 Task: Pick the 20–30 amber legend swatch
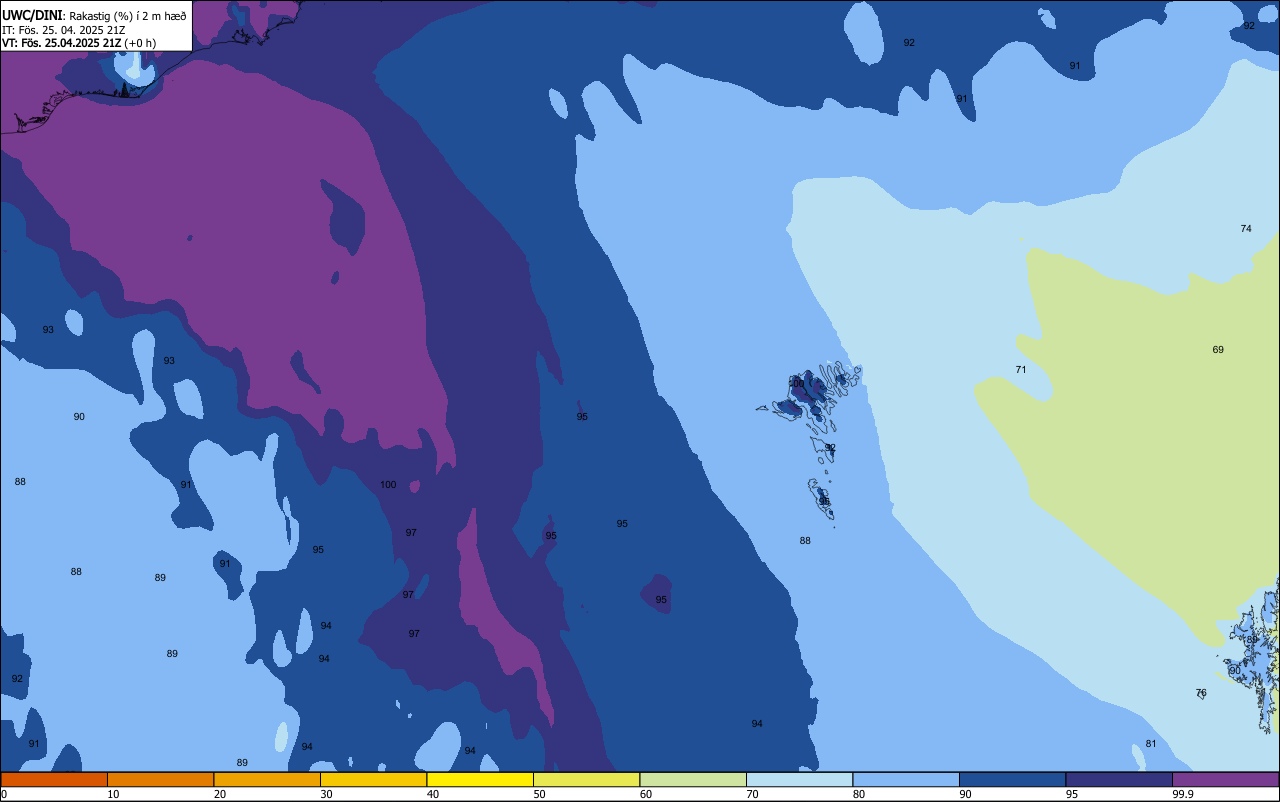coord(267,779)
